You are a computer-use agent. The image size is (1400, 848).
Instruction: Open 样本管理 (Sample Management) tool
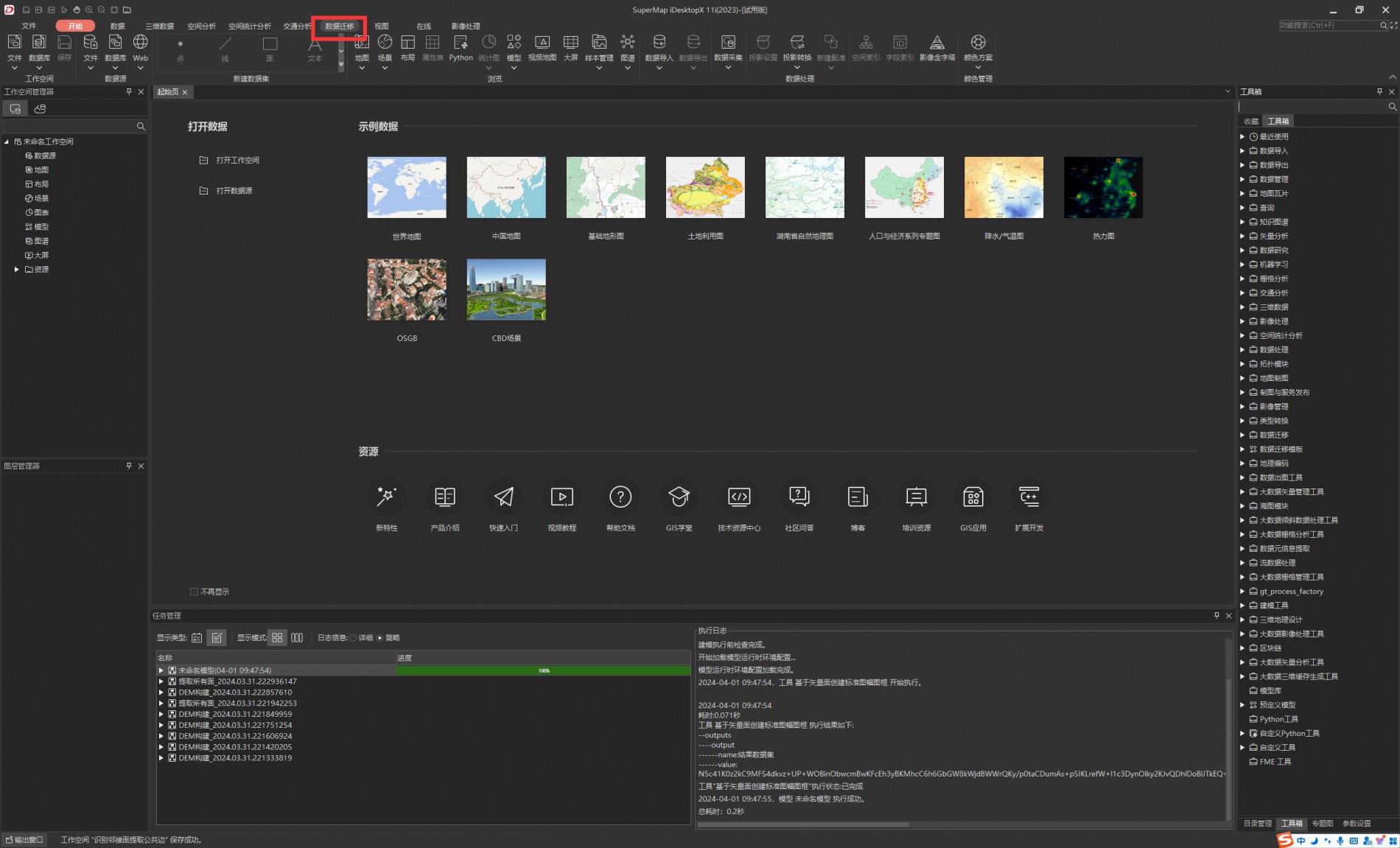pos(599,49)
